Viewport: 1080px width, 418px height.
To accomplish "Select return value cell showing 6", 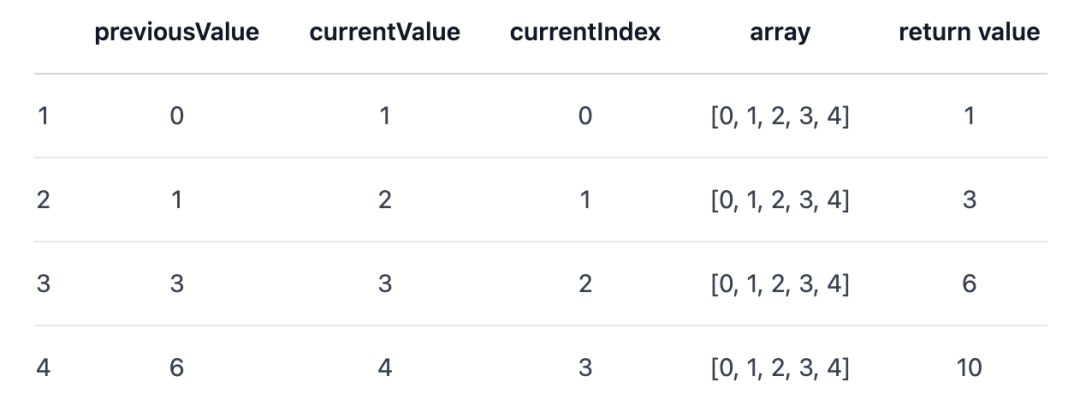I will click(969, 284).
